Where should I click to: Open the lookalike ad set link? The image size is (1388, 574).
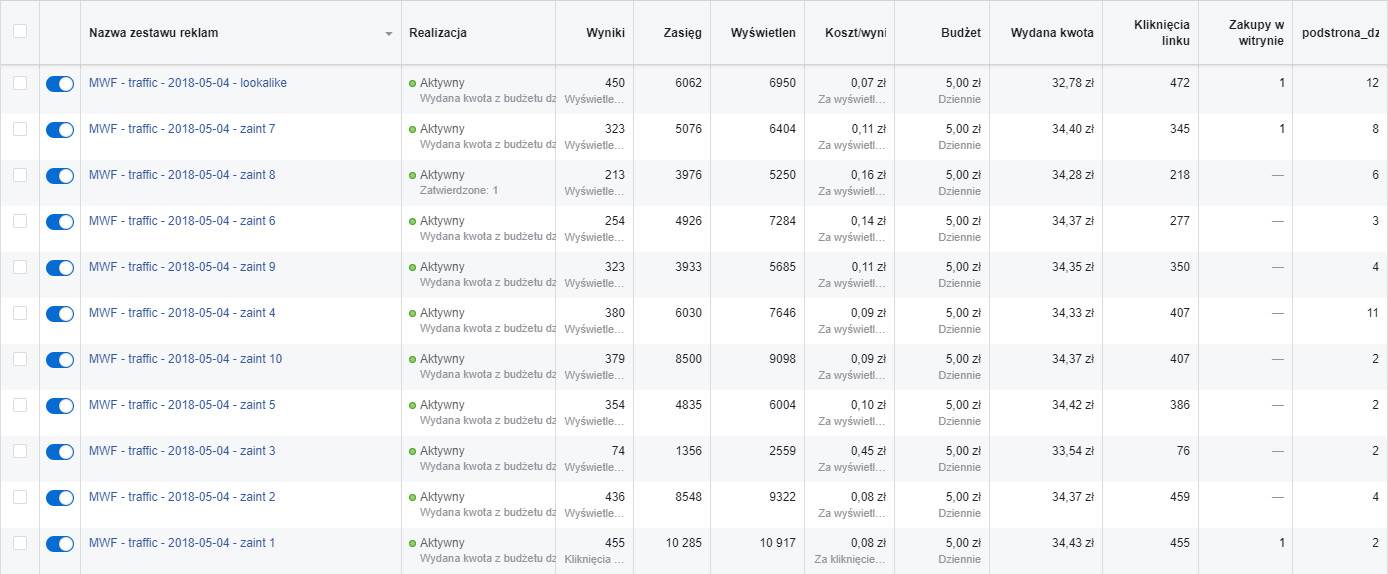point(187,83)
